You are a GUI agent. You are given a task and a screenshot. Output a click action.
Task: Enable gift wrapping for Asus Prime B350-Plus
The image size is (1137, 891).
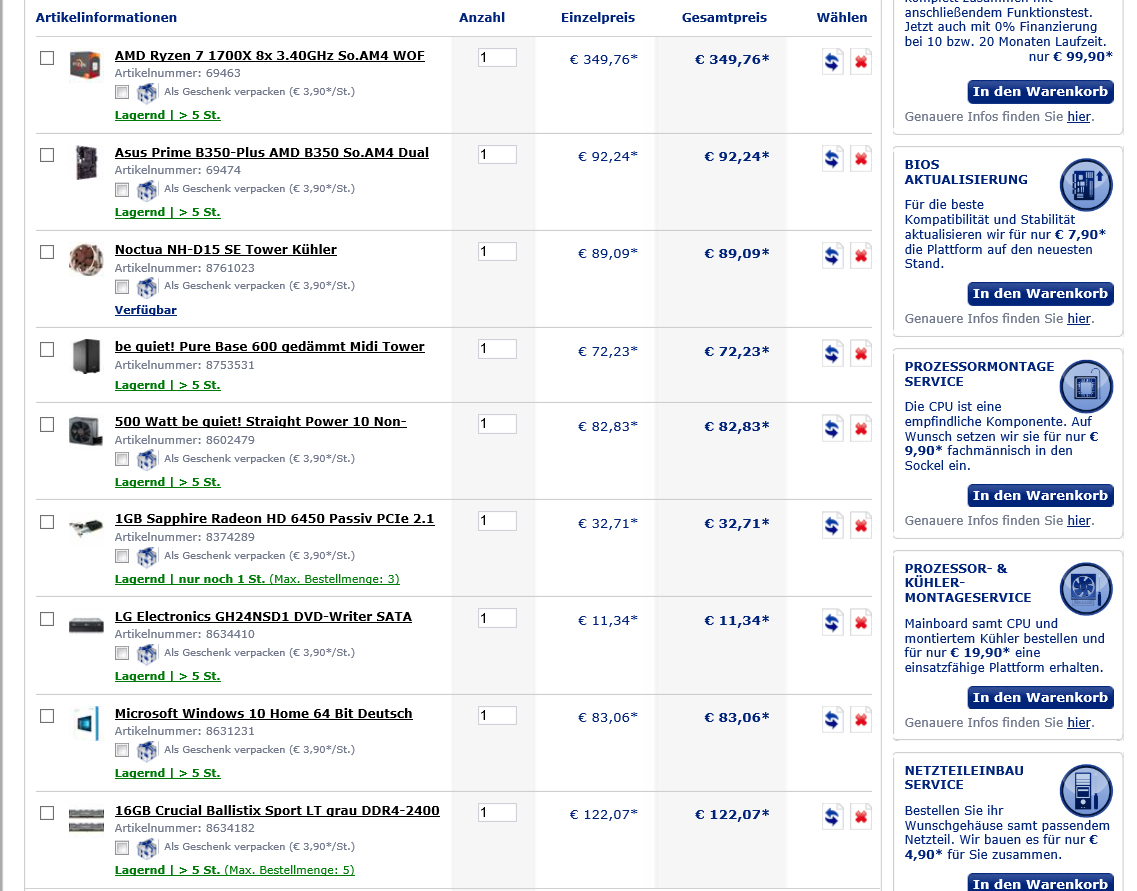click(x=122, y=189)
